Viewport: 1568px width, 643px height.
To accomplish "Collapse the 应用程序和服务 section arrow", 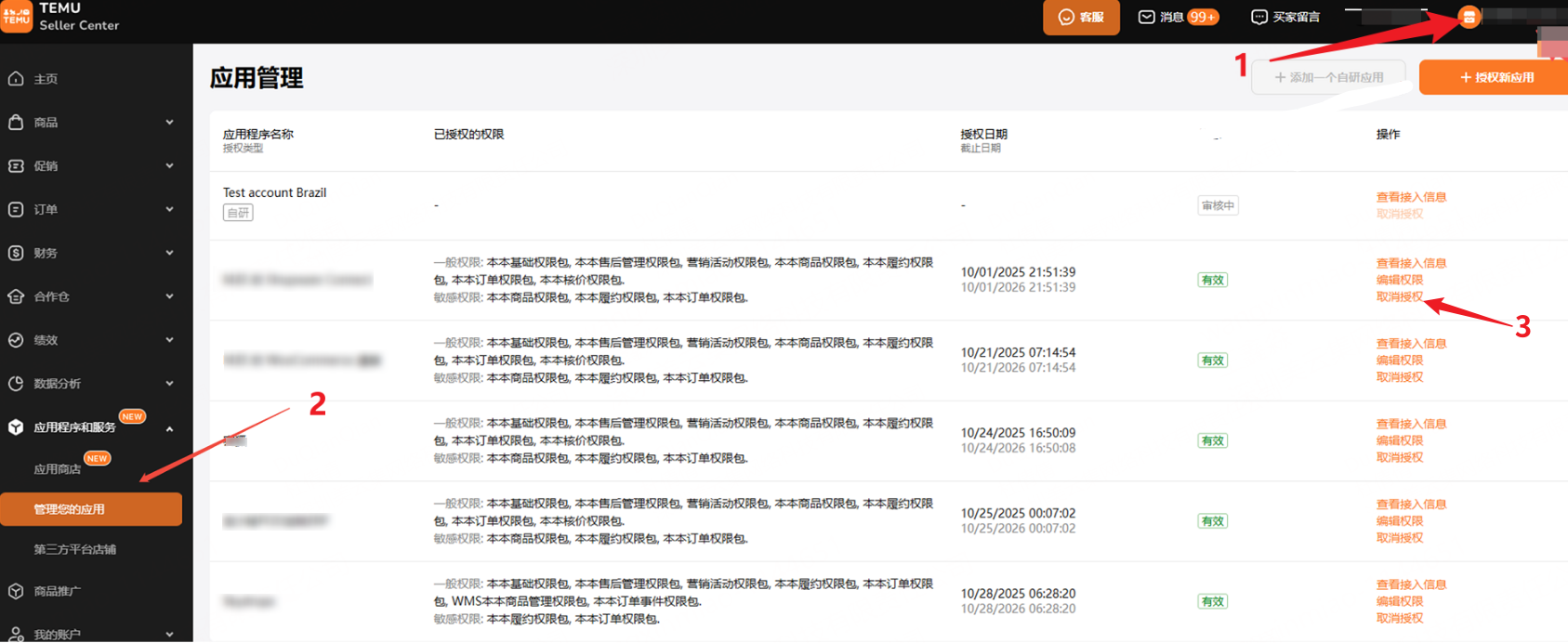I will coord(169,428).
